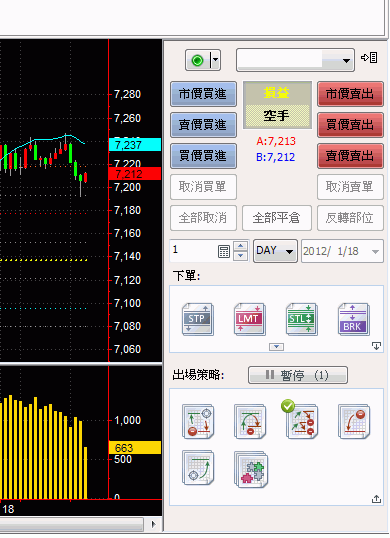Screen dimensions: 390x538
Task: Increase order quantity with up stepper
Action: pos(240,246)
